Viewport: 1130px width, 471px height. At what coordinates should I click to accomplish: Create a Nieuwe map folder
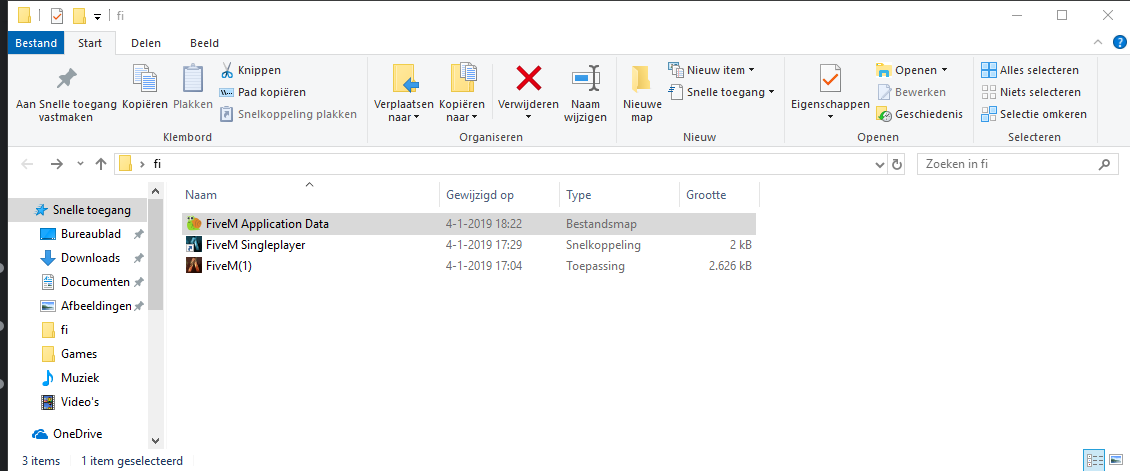(642, 94)
